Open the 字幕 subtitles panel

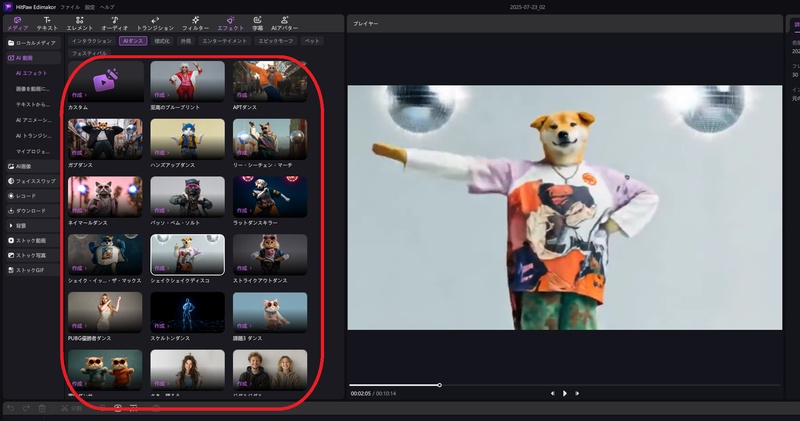point(258,23)
